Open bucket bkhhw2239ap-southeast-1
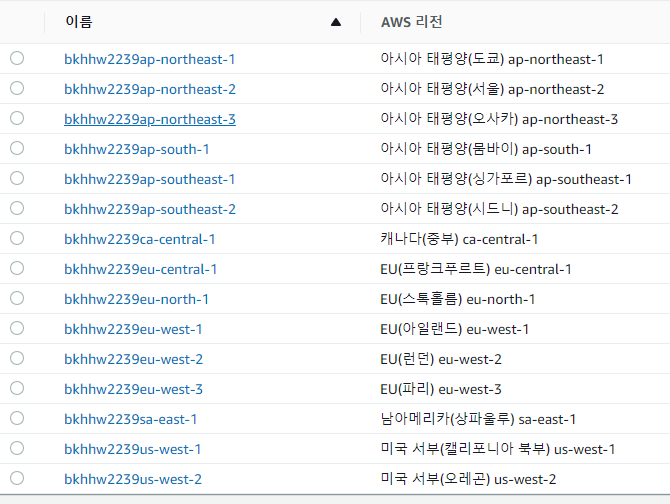Screen dimensions: 670x504 click(150, 179)
